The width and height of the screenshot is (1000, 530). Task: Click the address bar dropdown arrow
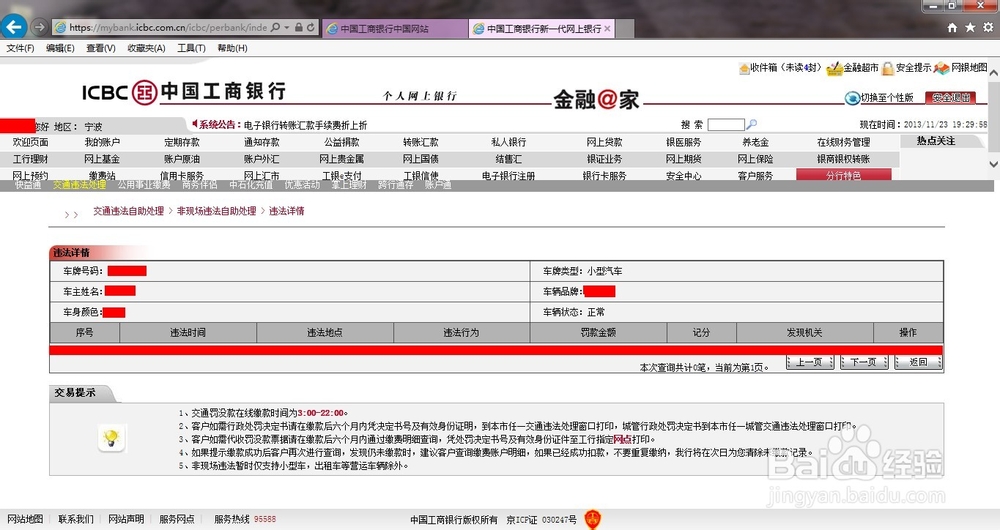[x=287, y=27]
